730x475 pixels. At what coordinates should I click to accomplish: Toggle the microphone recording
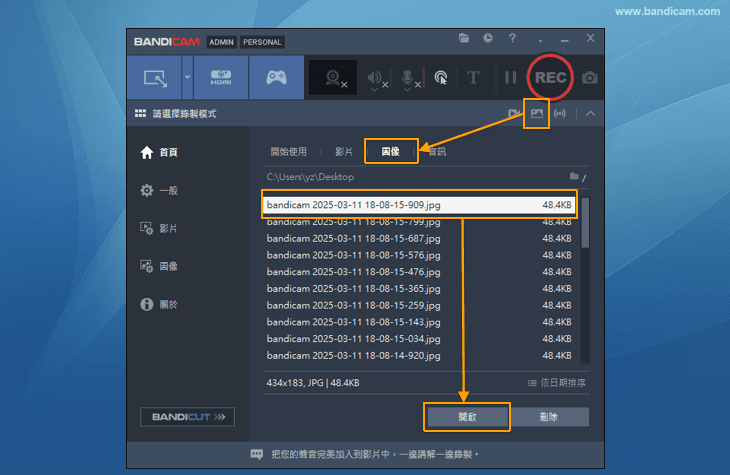tap(408, 78)
